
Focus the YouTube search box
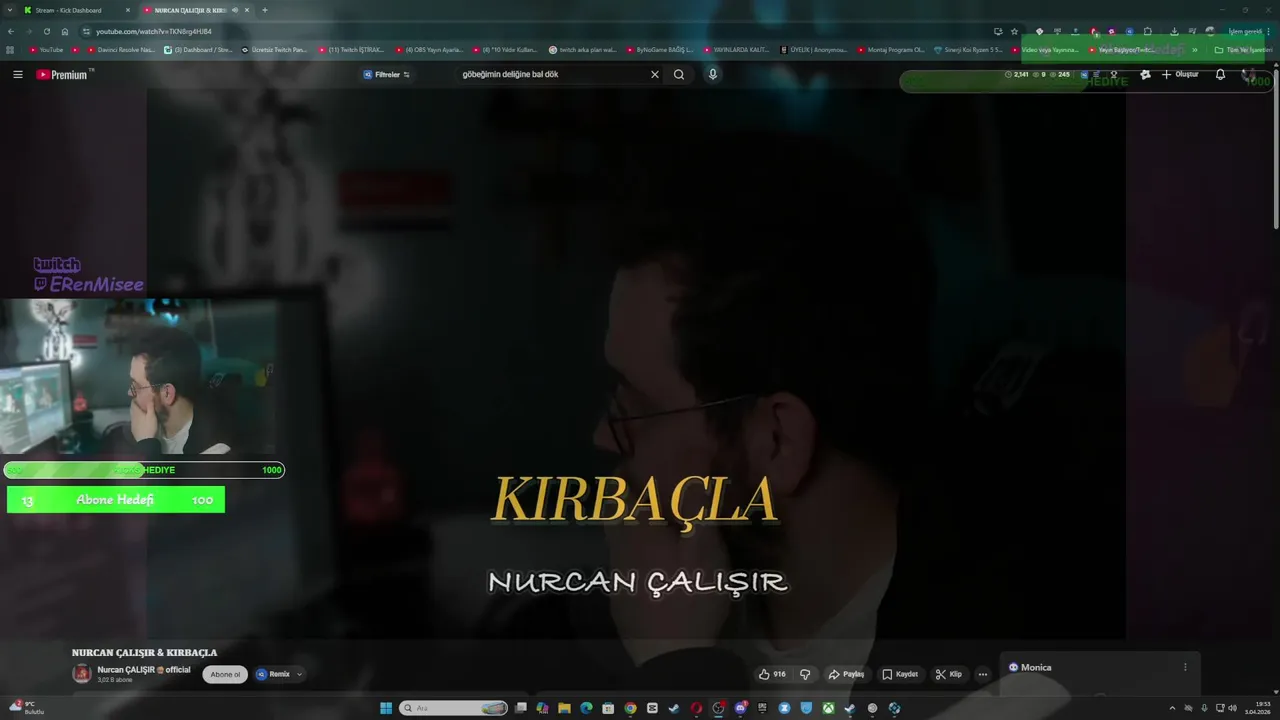click(553, 74)
